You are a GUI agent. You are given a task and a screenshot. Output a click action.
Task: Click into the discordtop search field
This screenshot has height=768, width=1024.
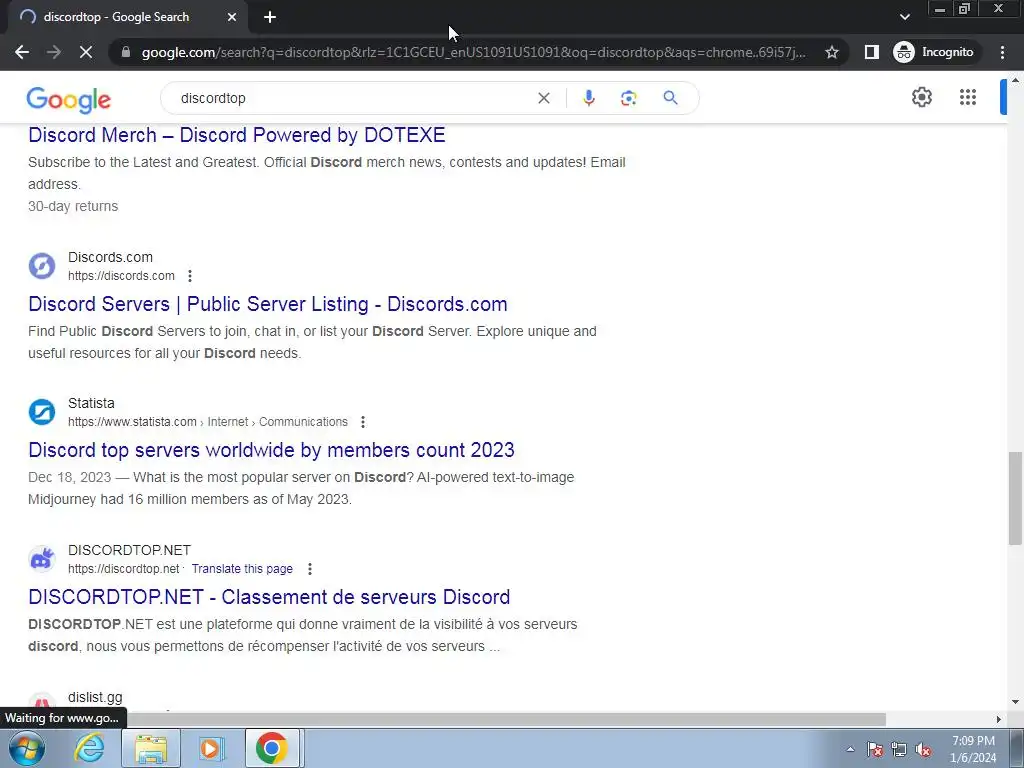(x=353, y=98)
